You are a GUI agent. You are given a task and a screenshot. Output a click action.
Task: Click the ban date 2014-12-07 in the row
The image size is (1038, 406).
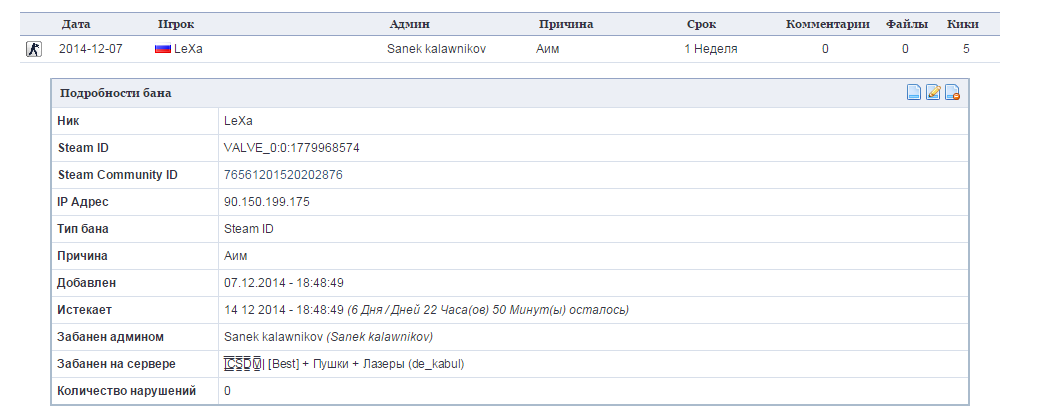91,49
